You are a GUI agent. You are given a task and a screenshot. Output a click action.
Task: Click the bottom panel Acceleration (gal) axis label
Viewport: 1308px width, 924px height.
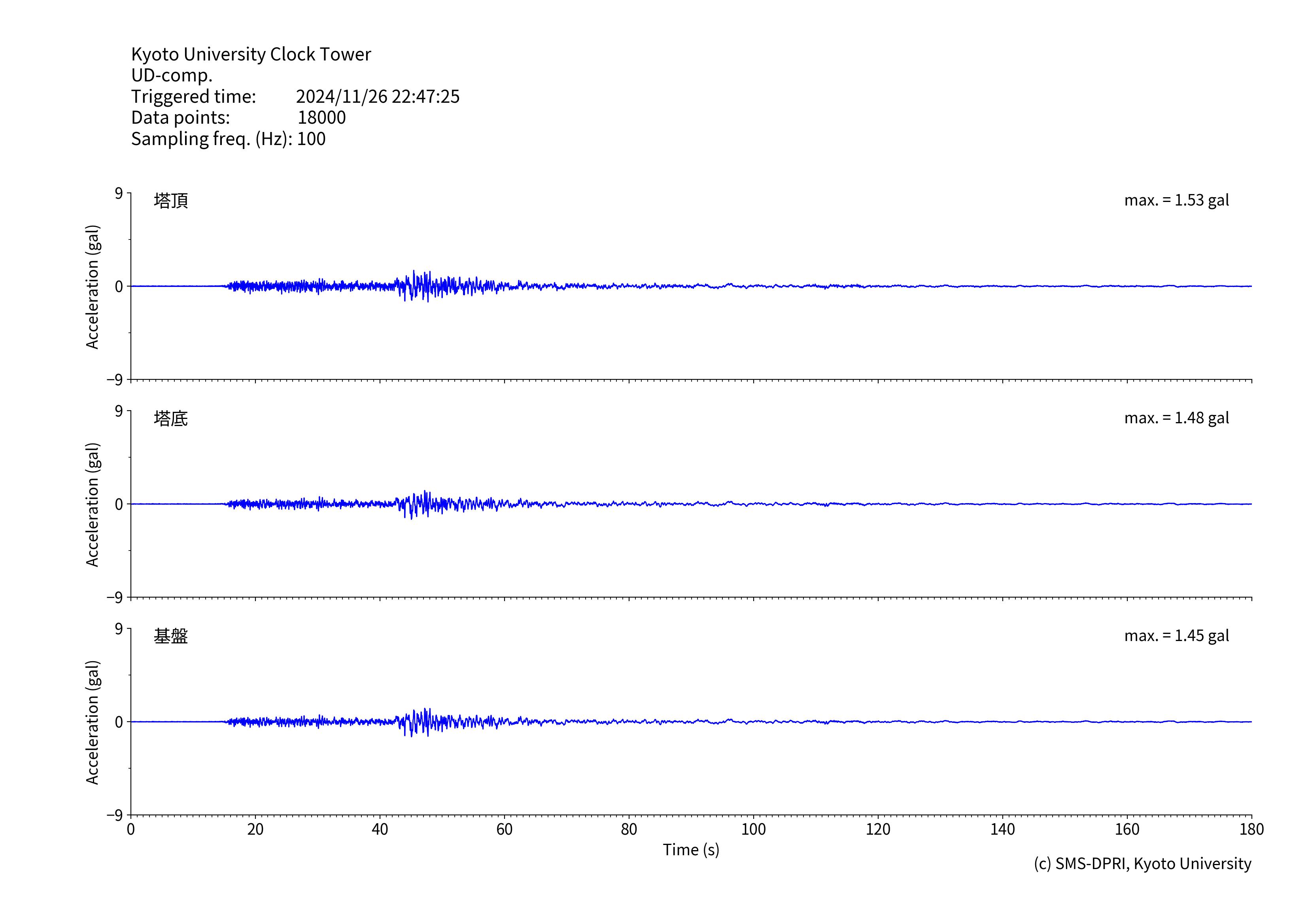[x=92, y=722]
